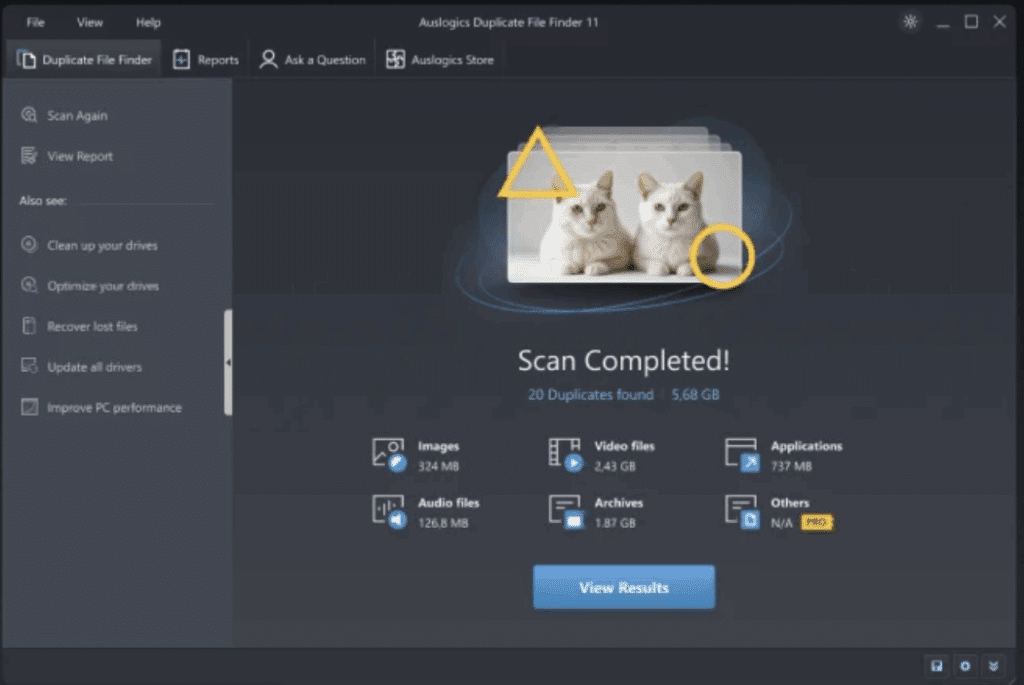The image size is (1024, 685).
Task: Click the Optimize your drives link
Action: point(103,286)
